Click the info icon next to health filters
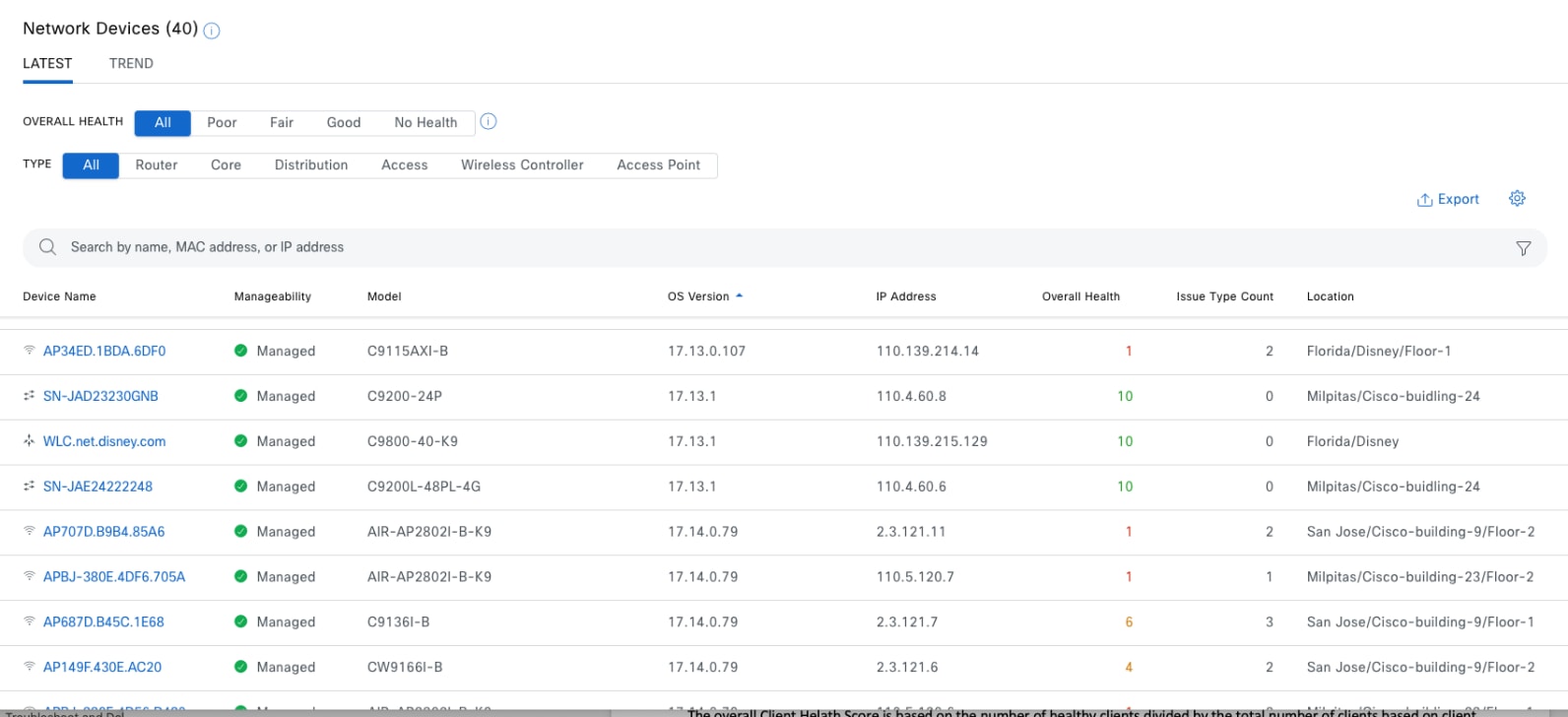Image resolution: width=1568 pixels, height=717 pixels. click(x=489, y=122)
